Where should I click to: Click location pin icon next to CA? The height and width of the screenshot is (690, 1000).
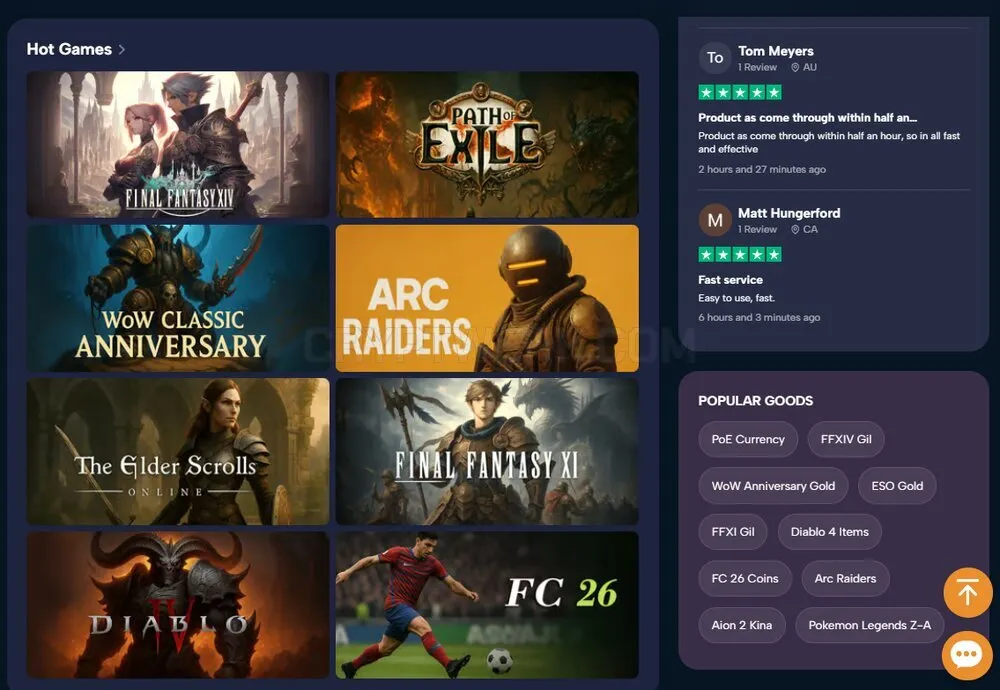click(795, 230)
